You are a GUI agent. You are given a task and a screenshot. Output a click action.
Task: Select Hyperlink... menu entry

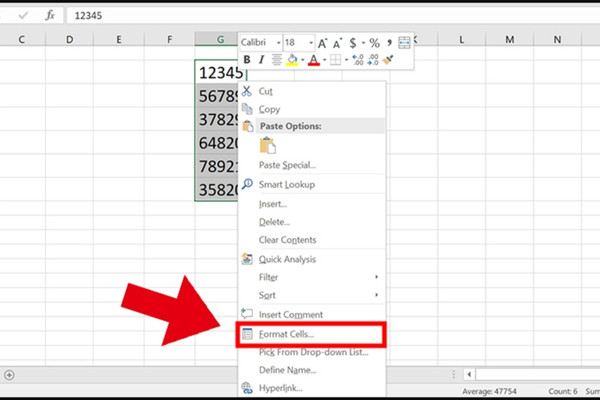pos(312,388)
